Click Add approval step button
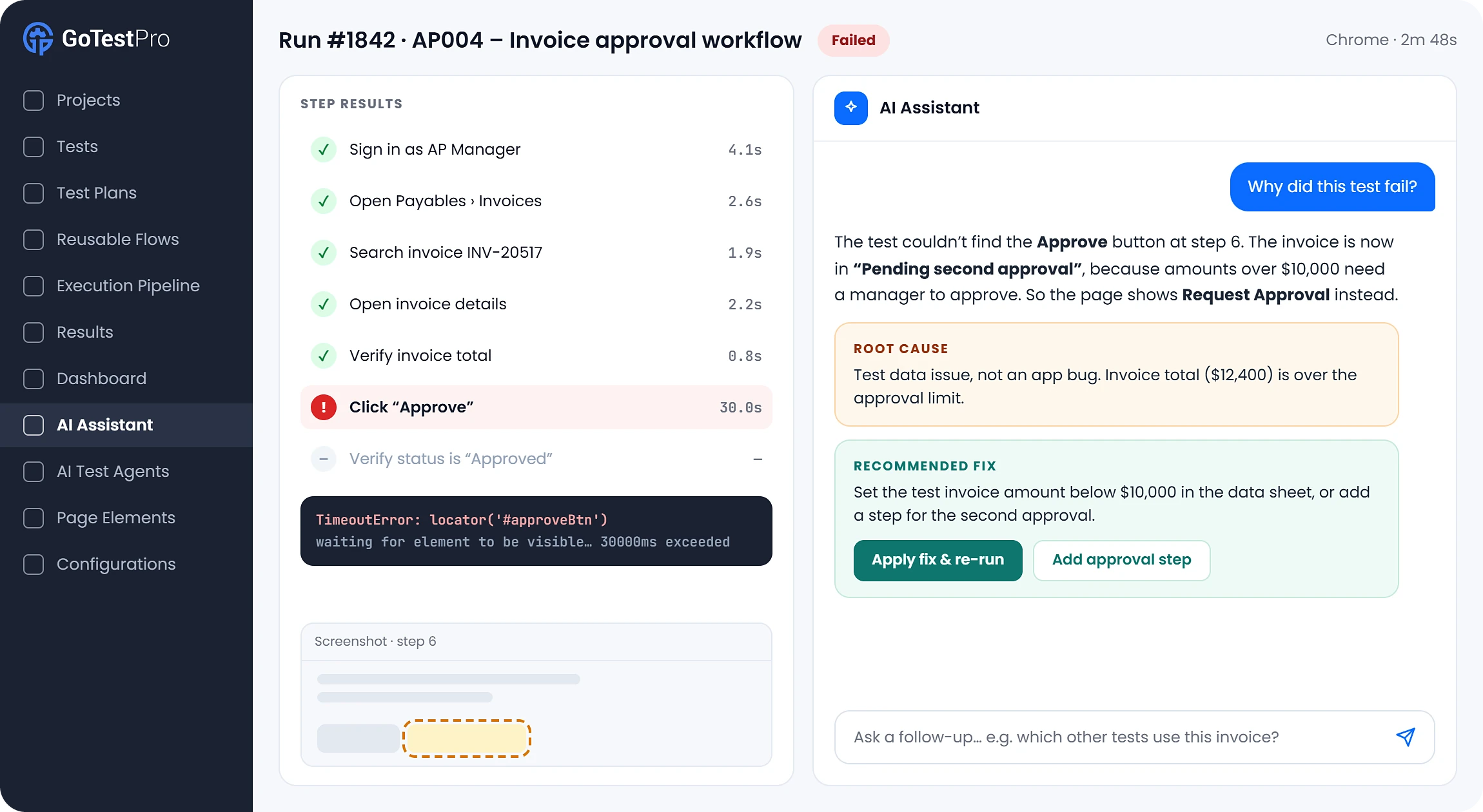The height and width of the screenshot is (812, 1483). pyautogui.click(x=1121, y=560)
